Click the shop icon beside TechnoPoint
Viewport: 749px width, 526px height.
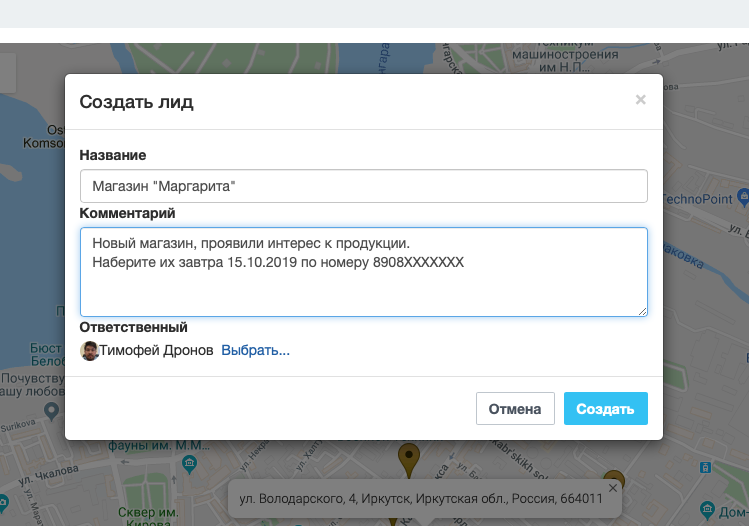(x=741, y=198)
